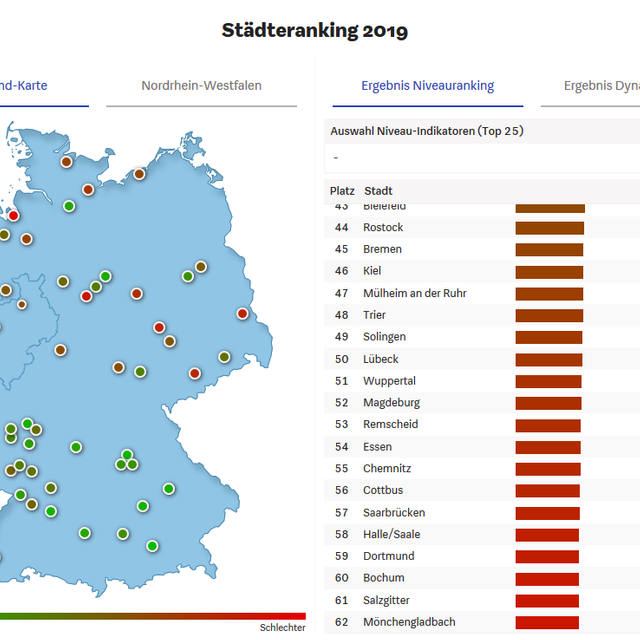Image resolution: width=640 pixels, height=640 pixels.
Task: Open the Deutschland-Karte tab
Action: coord(40,86)
